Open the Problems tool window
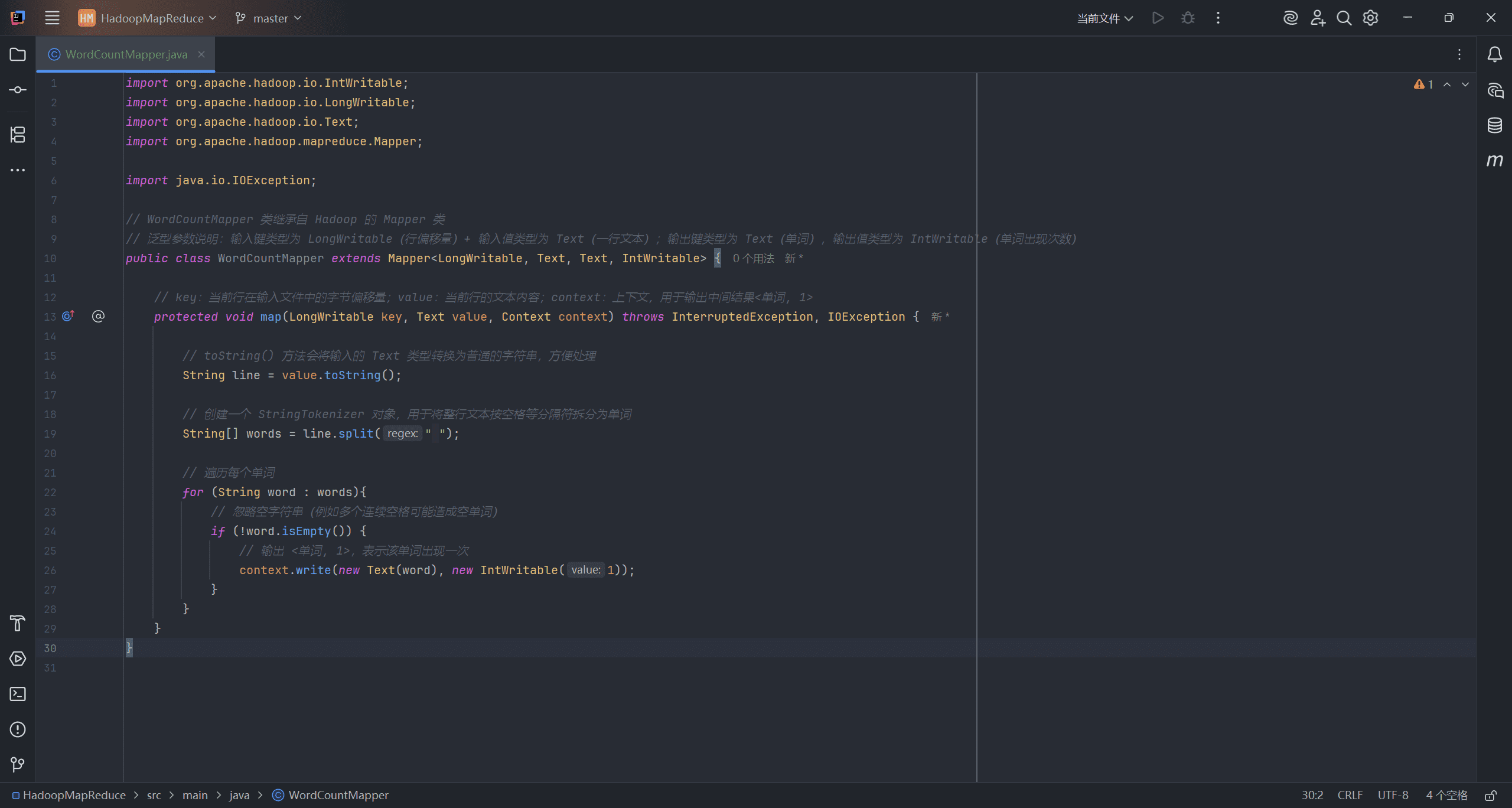This screenshot has height=808, width=1512. 18,729
